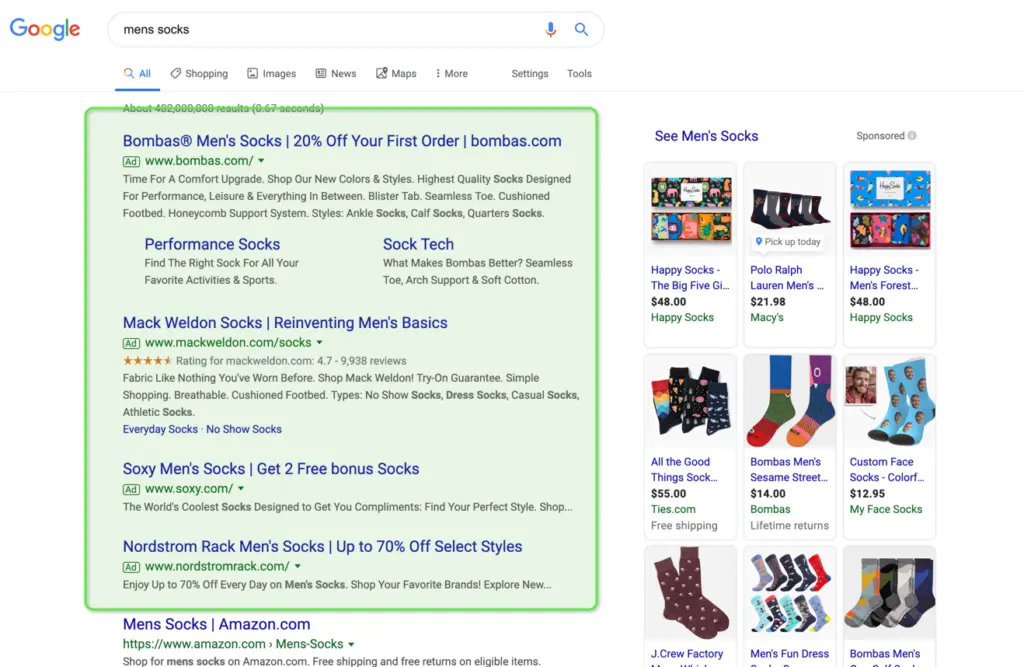The width and height of the screenshot is (1024, 667).
Task: Click the magnifying glass to search
Action: tap(582, 30)
